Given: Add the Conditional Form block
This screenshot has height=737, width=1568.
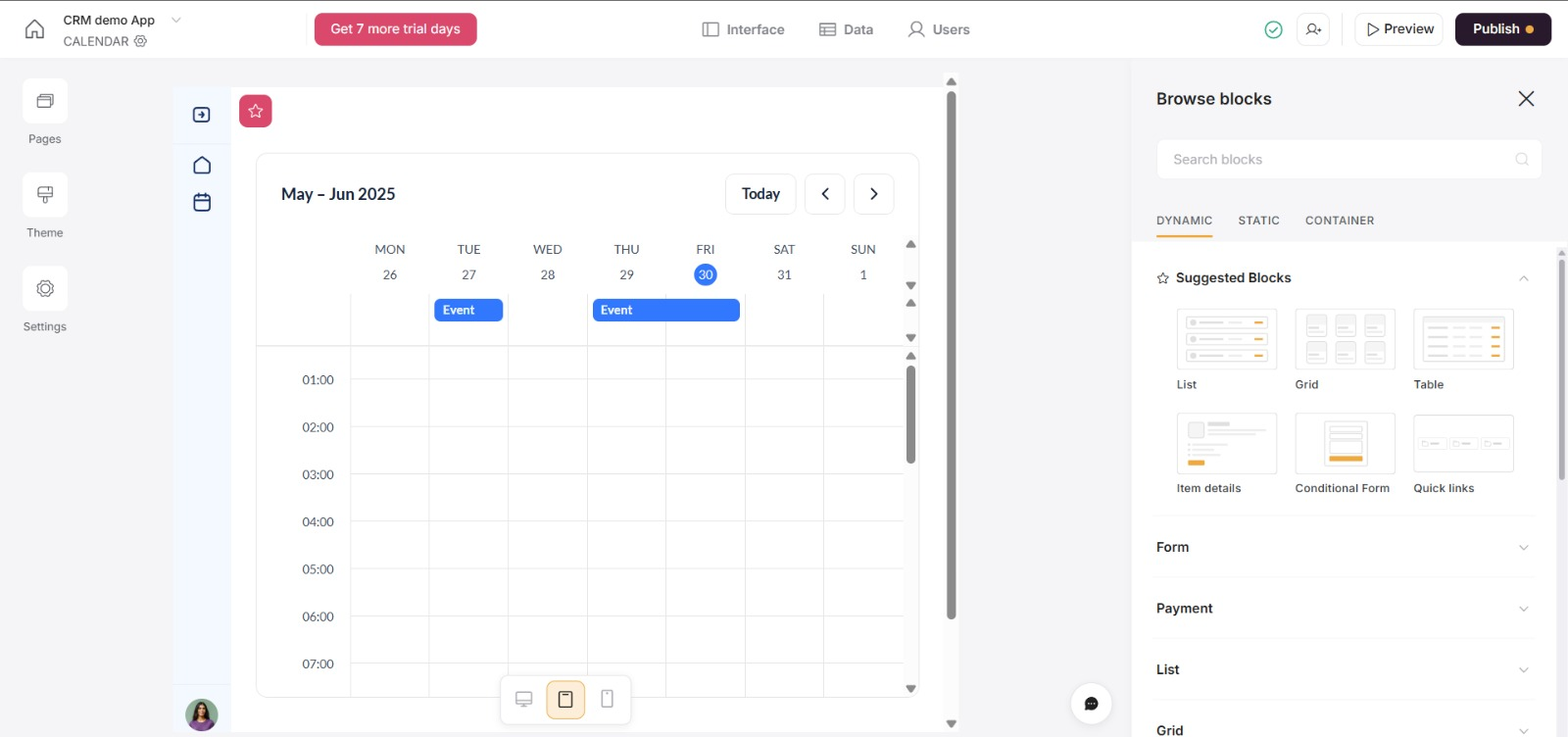Looking at the screenshot, I should (1345, 443).
